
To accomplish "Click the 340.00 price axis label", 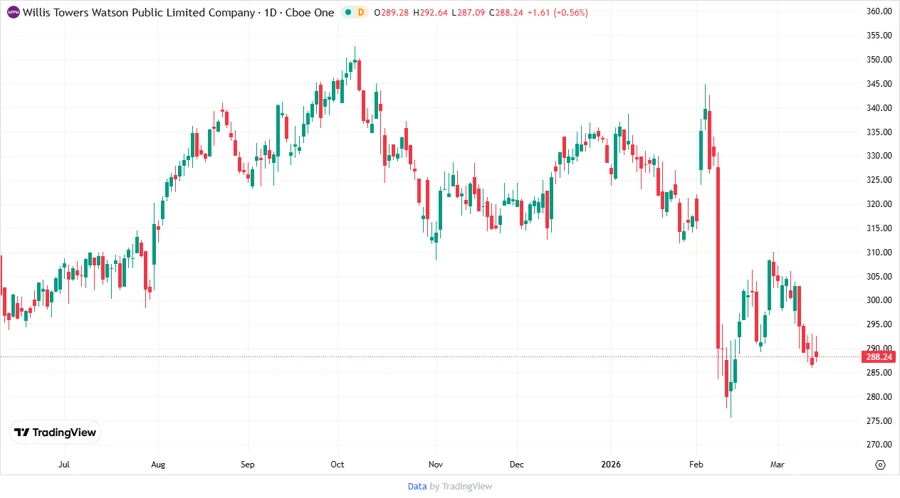I will (879, 108).
